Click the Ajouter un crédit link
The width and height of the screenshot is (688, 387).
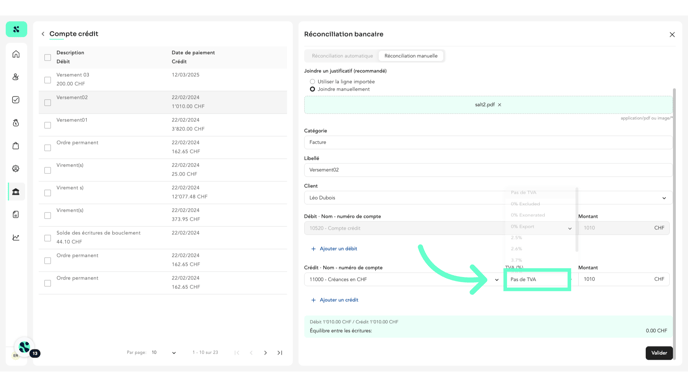(334, 300)
